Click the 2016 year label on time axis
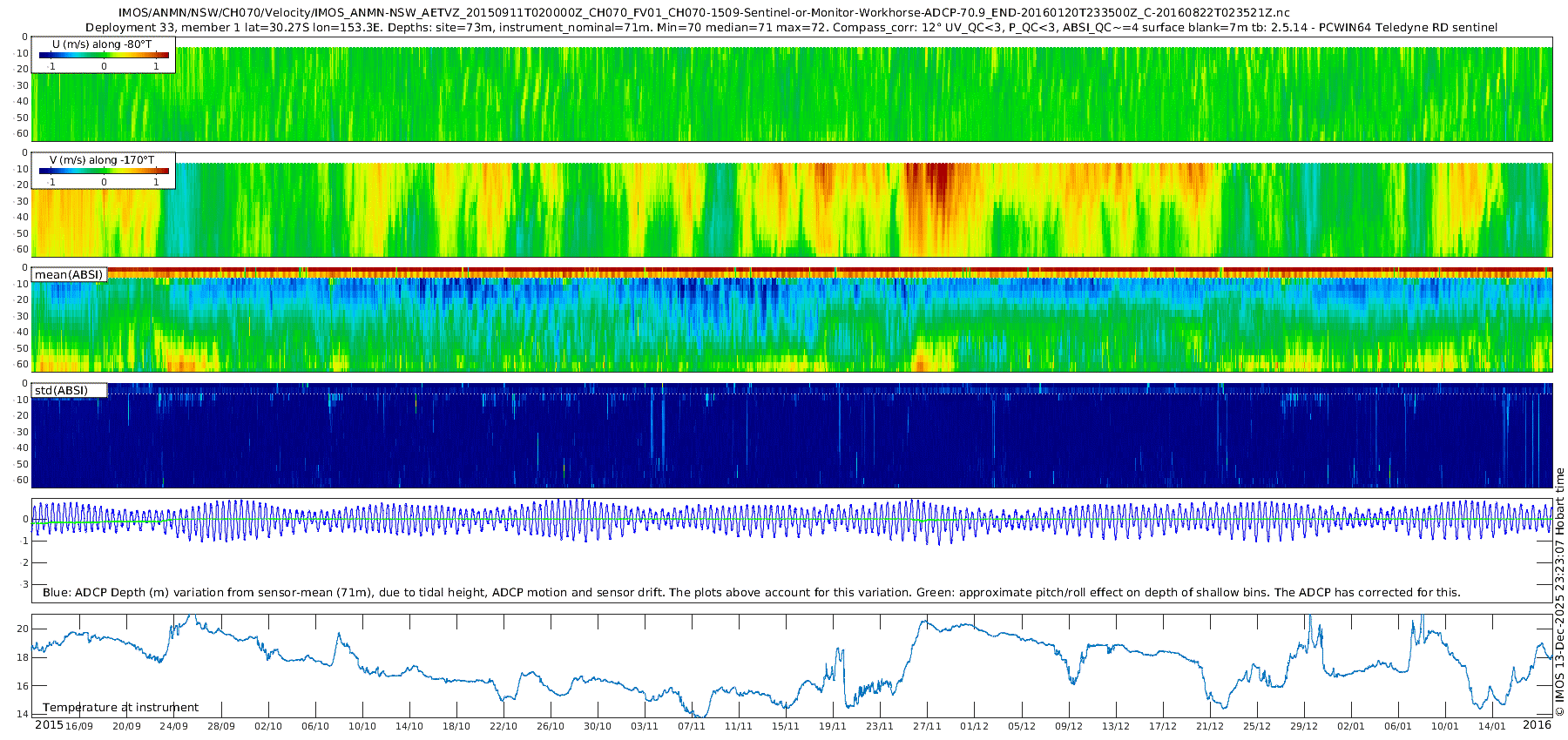This screenshot has height=740, width=1568. 1537,725
